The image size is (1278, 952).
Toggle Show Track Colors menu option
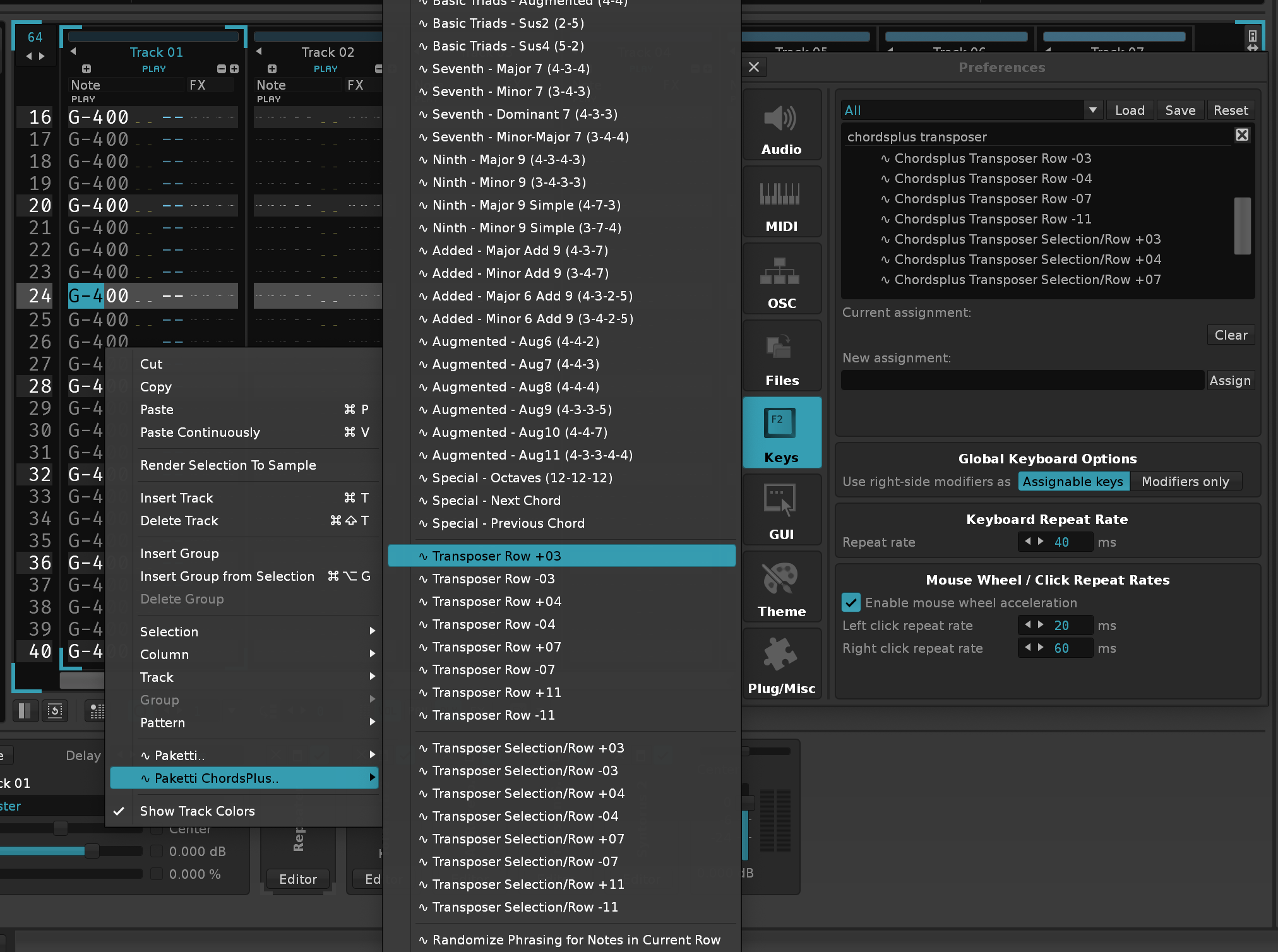[197, 811]
